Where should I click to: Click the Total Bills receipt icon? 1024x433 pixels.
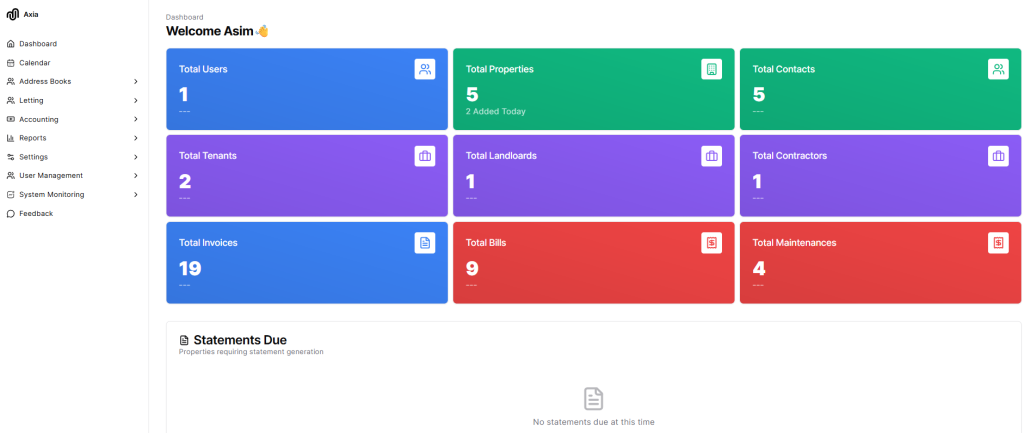711,243
